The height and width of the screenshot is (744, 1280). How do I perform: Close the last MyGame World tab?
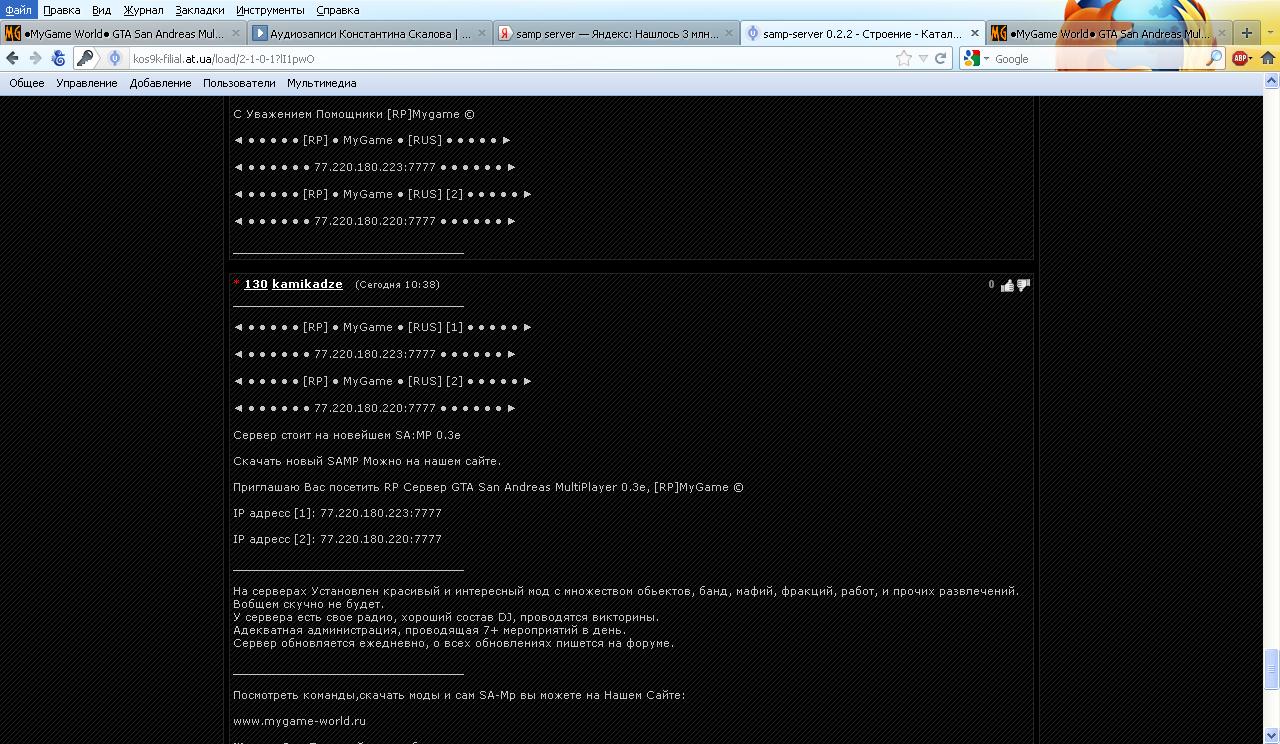pos(1221,33)
